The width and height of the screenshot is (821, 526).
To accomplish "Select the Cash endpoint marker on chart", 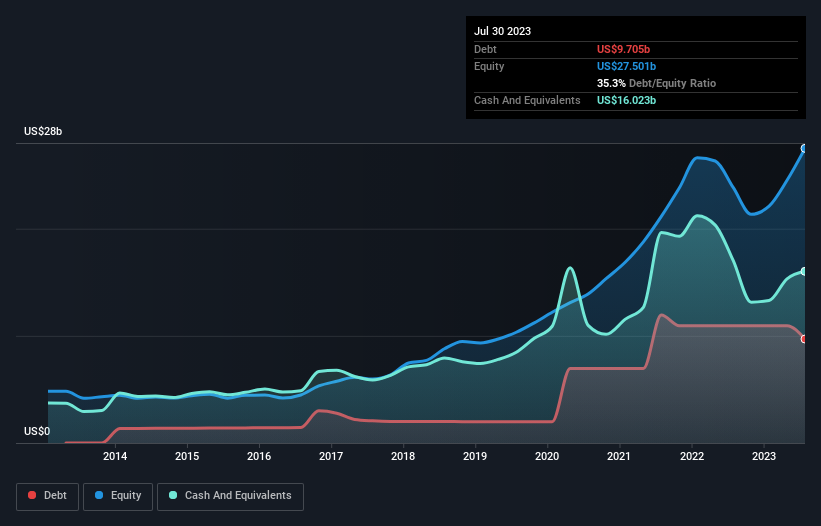I will (804, 272).
